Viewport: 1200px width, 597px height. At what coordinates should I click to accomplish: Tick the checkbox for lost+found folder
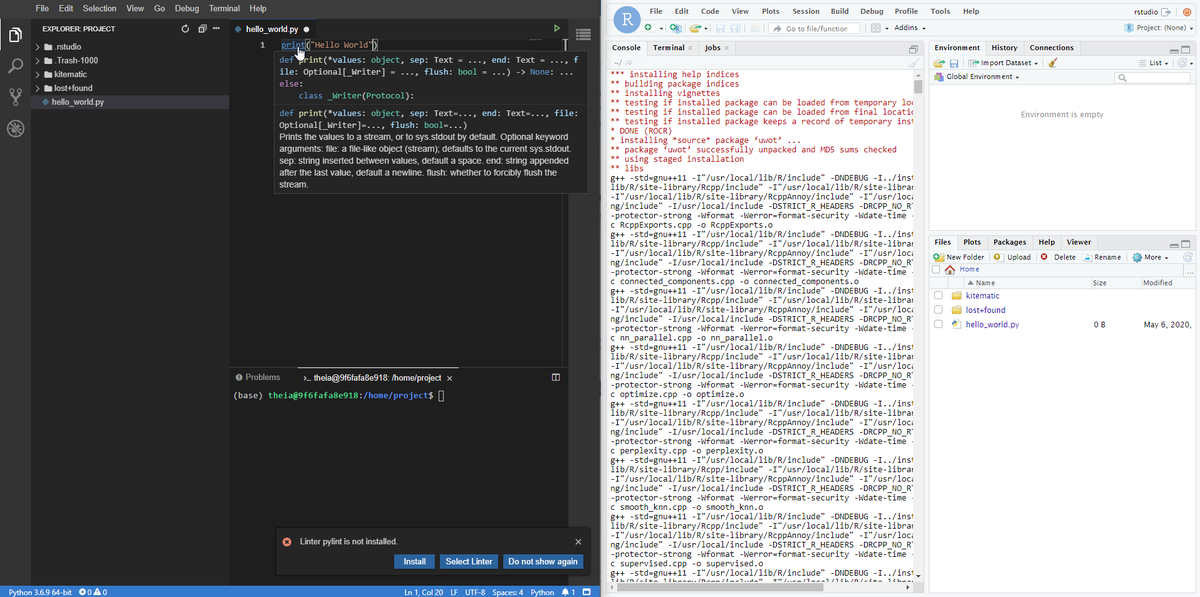pyautogui.click(x=938, y=310)
